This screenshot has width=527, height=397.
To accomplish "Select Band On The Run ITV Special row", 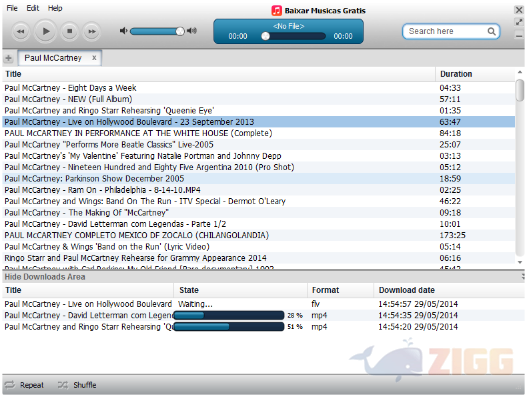I will tap(258, 201).
